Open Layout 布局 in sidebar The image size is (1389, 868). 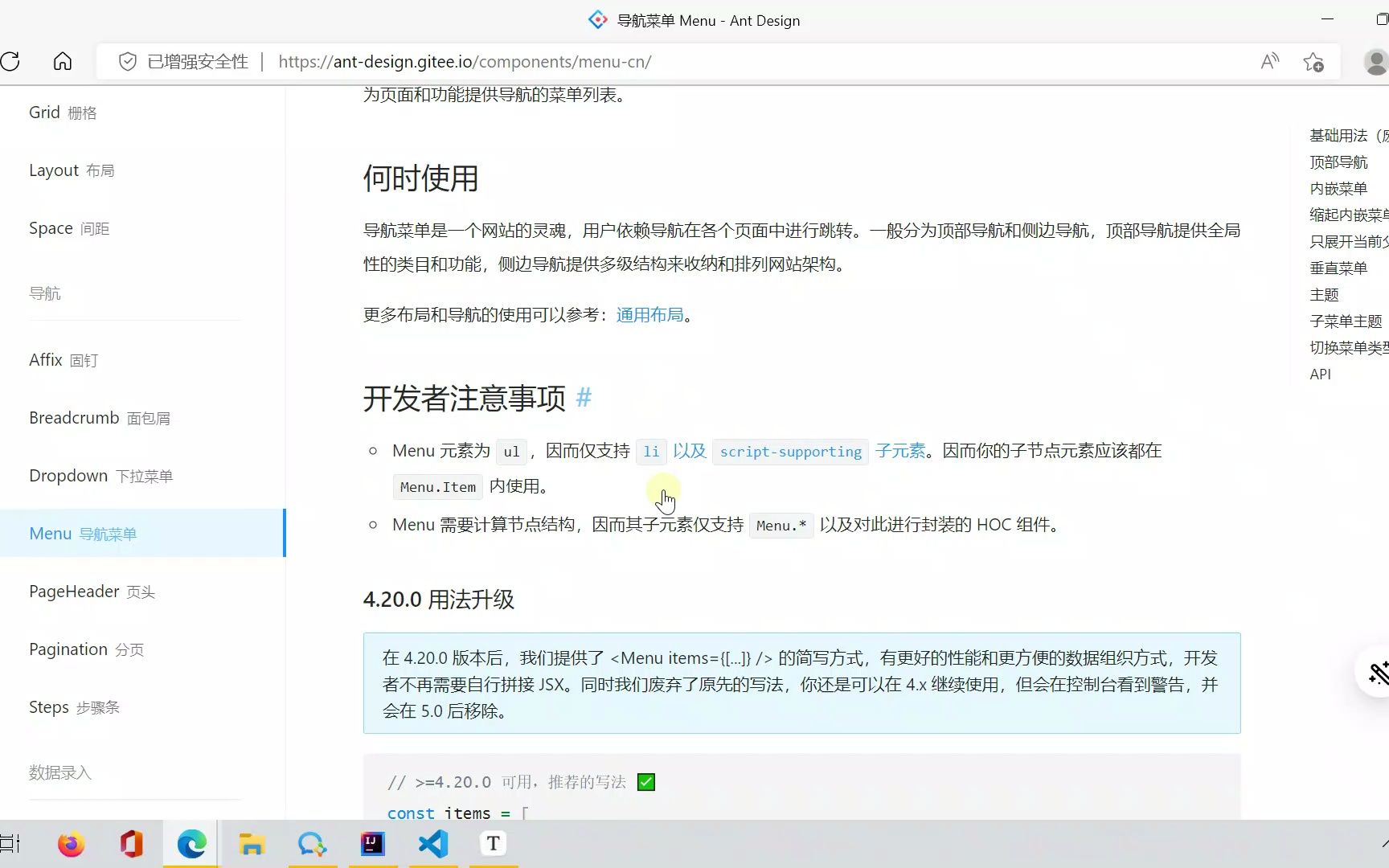tap(72, 170)
